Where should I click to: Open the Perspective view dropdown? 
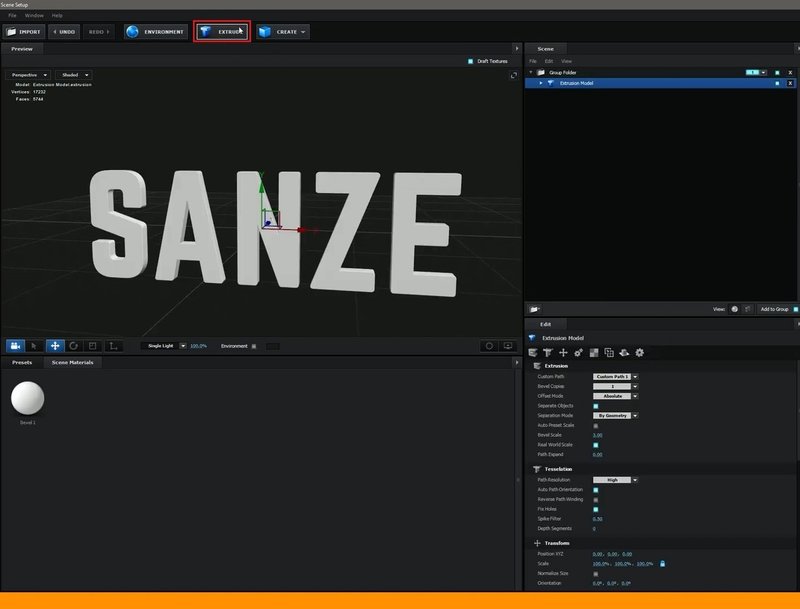[29, 75]
